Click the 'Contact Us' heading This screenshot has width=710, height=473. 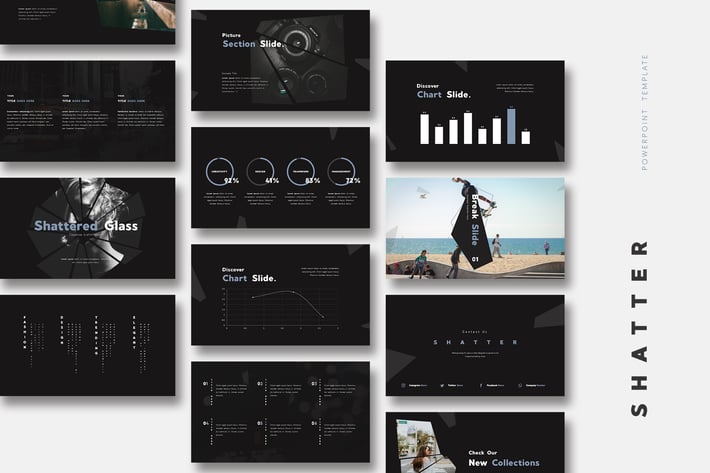pos(475,332)
